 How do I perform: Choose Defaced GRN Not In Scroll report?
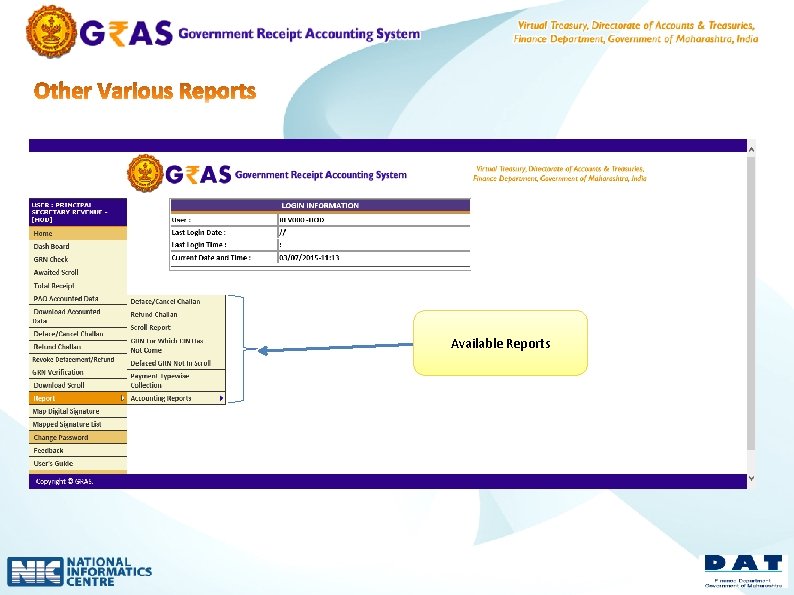tap(176, 363)
